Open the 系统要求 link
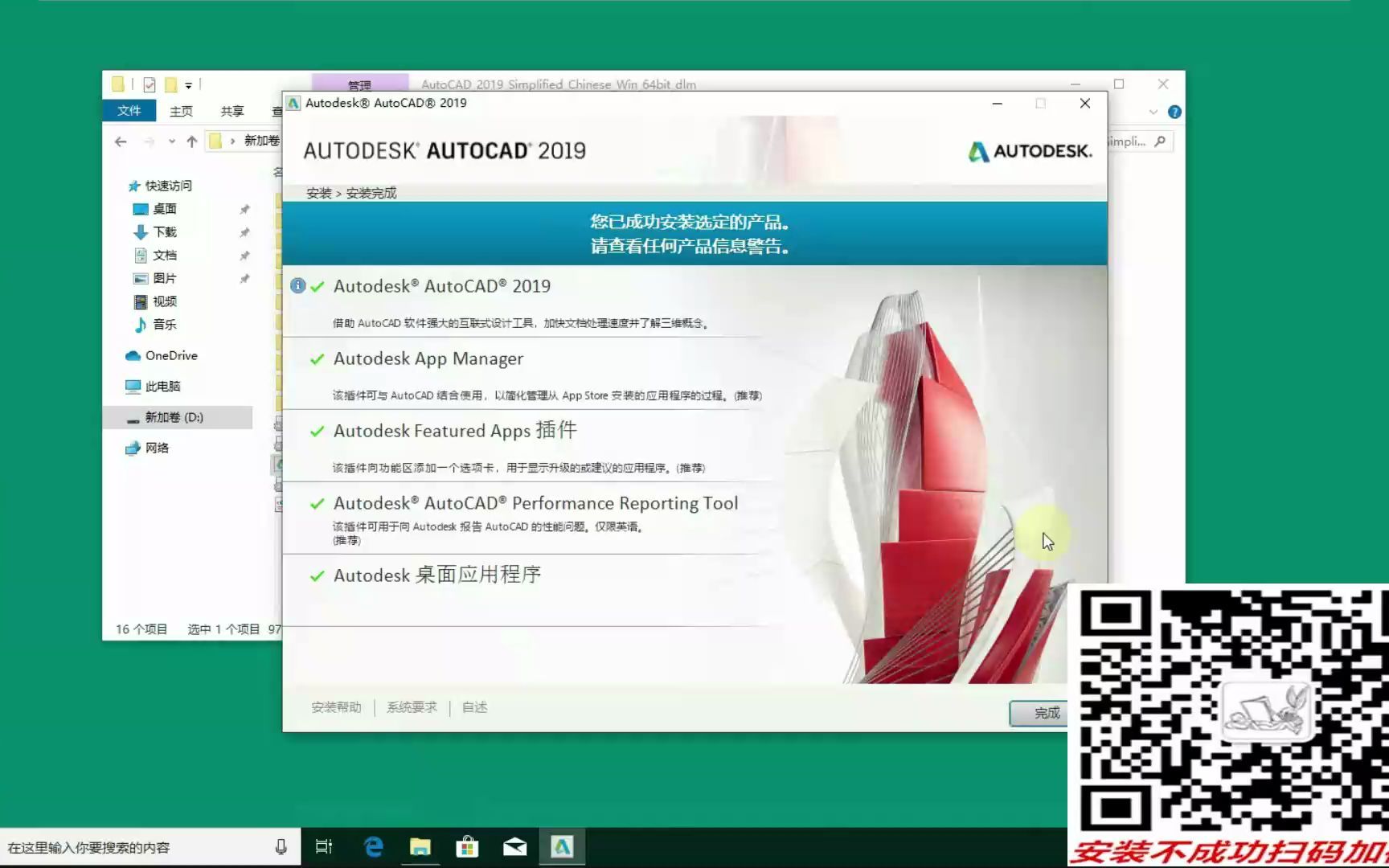 (410, 707)
